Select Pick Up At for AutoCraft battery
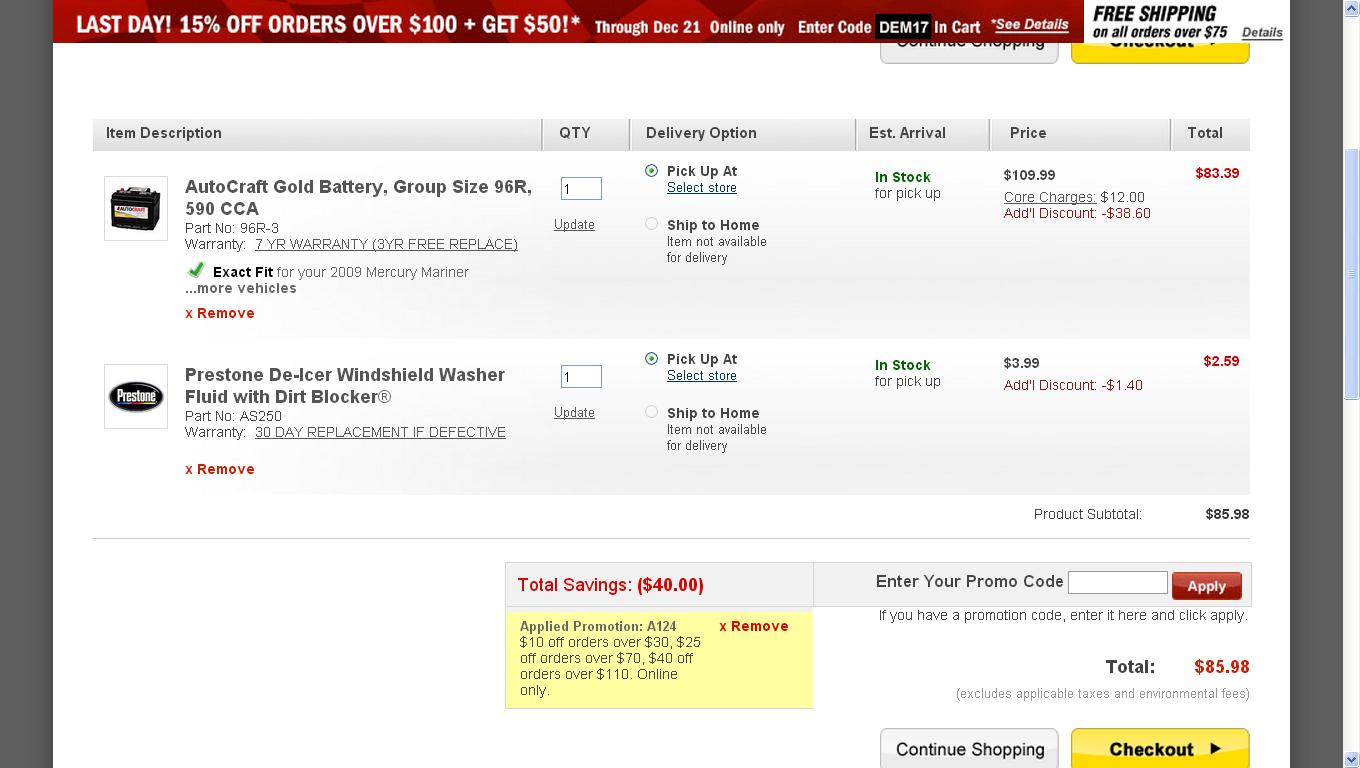This screenshot has width=1360, height=768. (x=652, y=171)
